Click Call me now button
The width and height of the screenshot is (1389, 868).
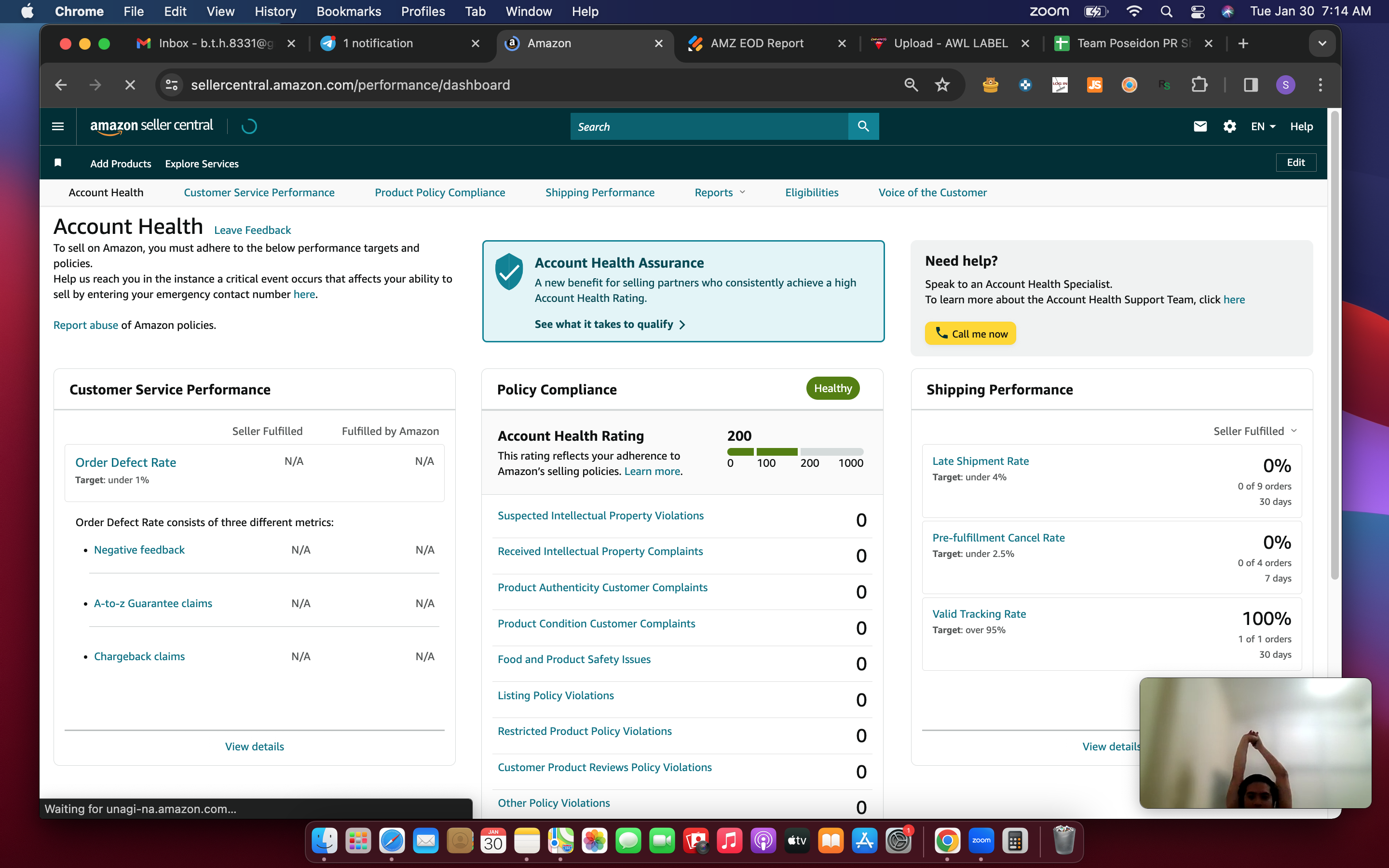click(x=970, y=334)
